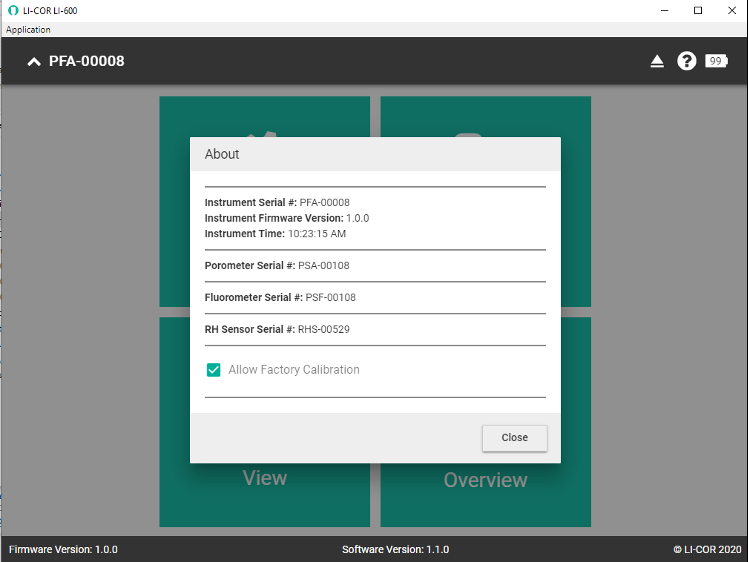Click the top-left tile behind the dialog
Viewport: 748px width, 562px height.
[264, 115]
